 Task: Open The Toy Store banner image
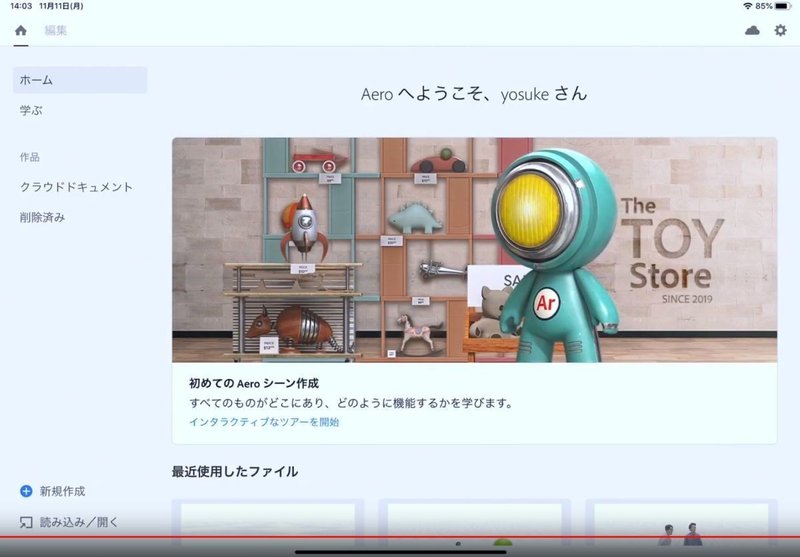click(474, 250)
